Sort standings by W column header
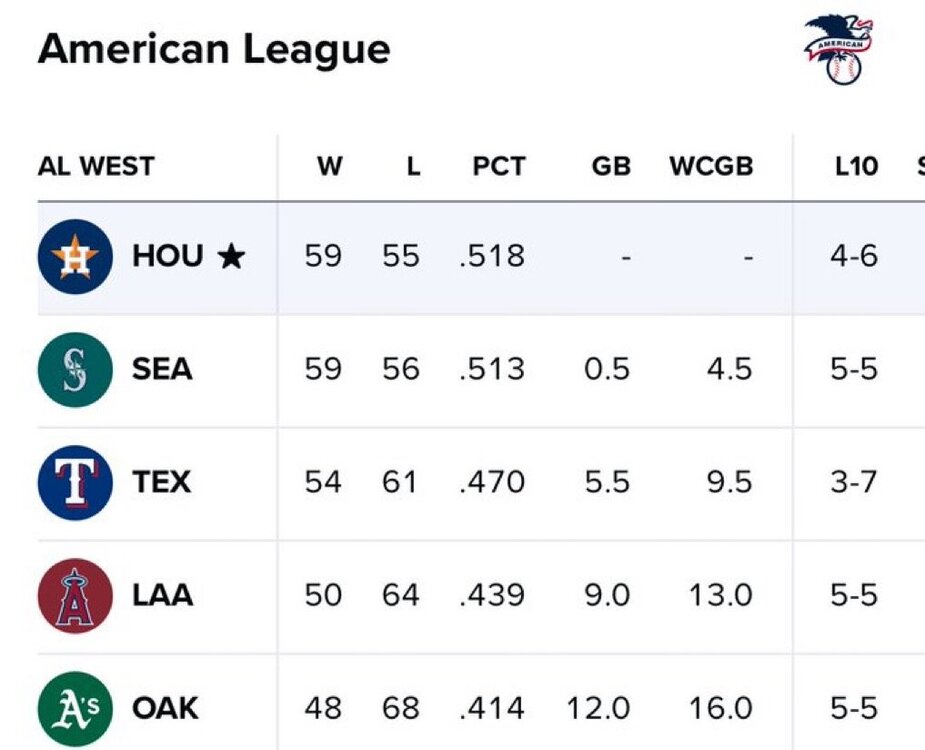This screenshot has width=925, height=750. [x=329, y=166]
